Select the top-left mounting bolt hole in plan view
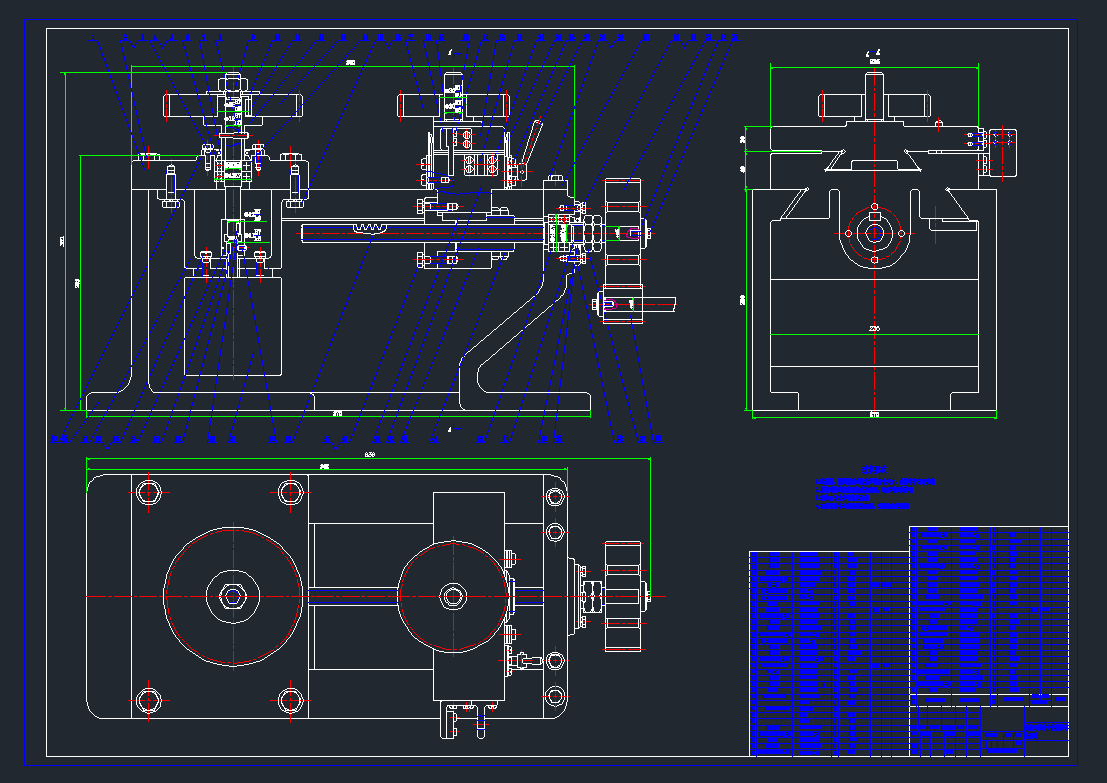This screenshot has height=783, width=1107. [x=150, y=491]
